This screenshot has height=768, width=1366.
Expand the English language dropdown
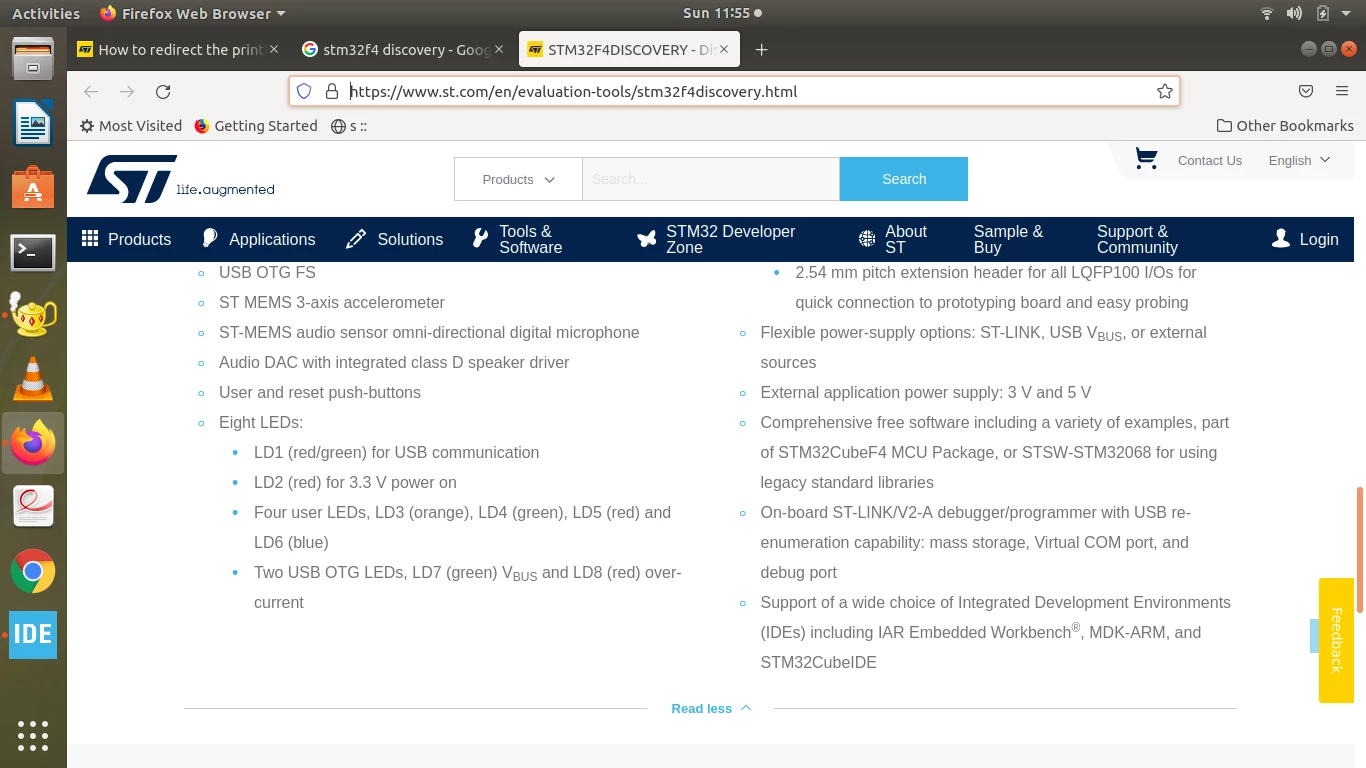[x=1299, y=160]
